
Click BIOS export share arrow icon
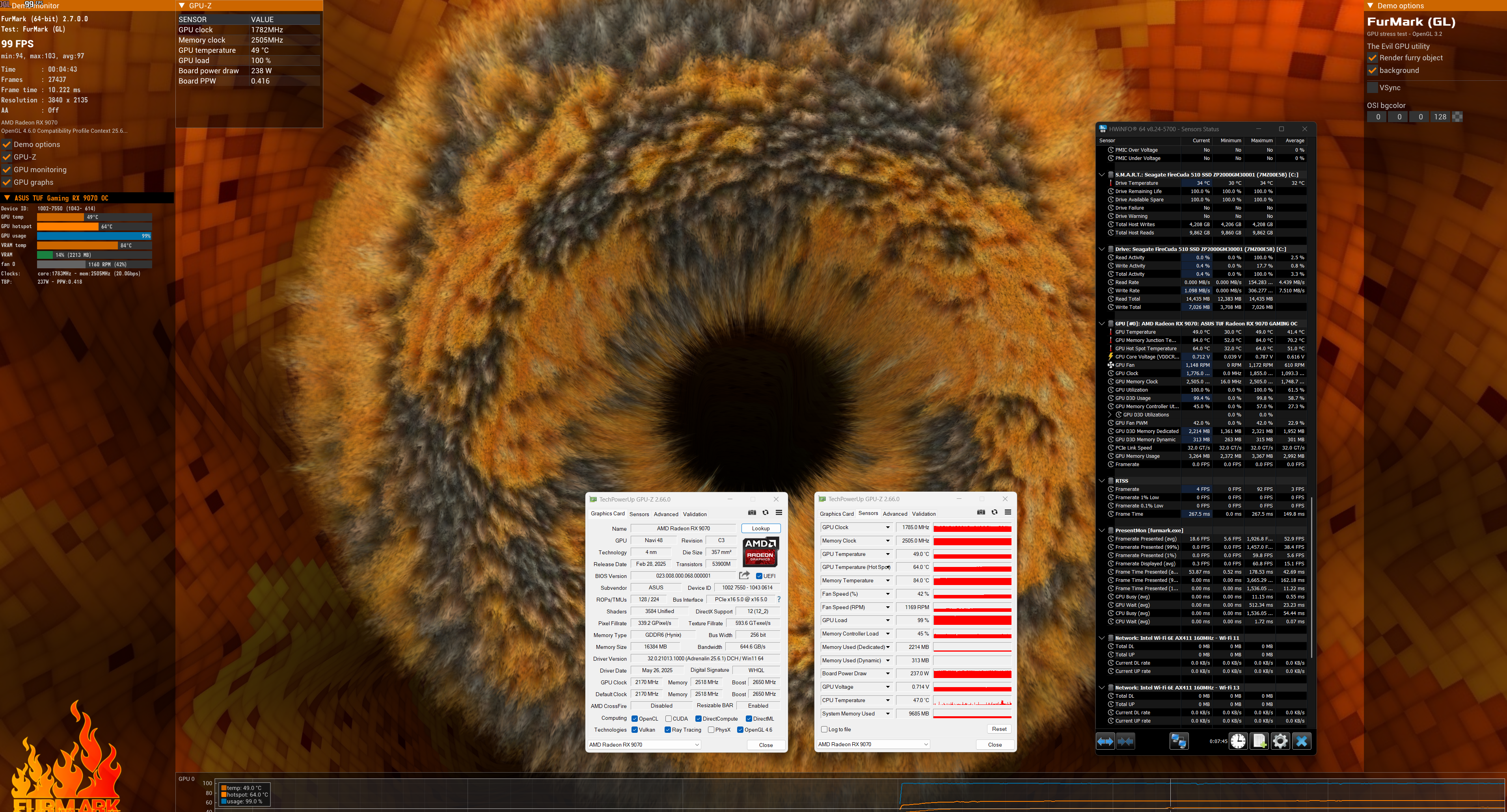pyautogui.click(x=744, y=575)
